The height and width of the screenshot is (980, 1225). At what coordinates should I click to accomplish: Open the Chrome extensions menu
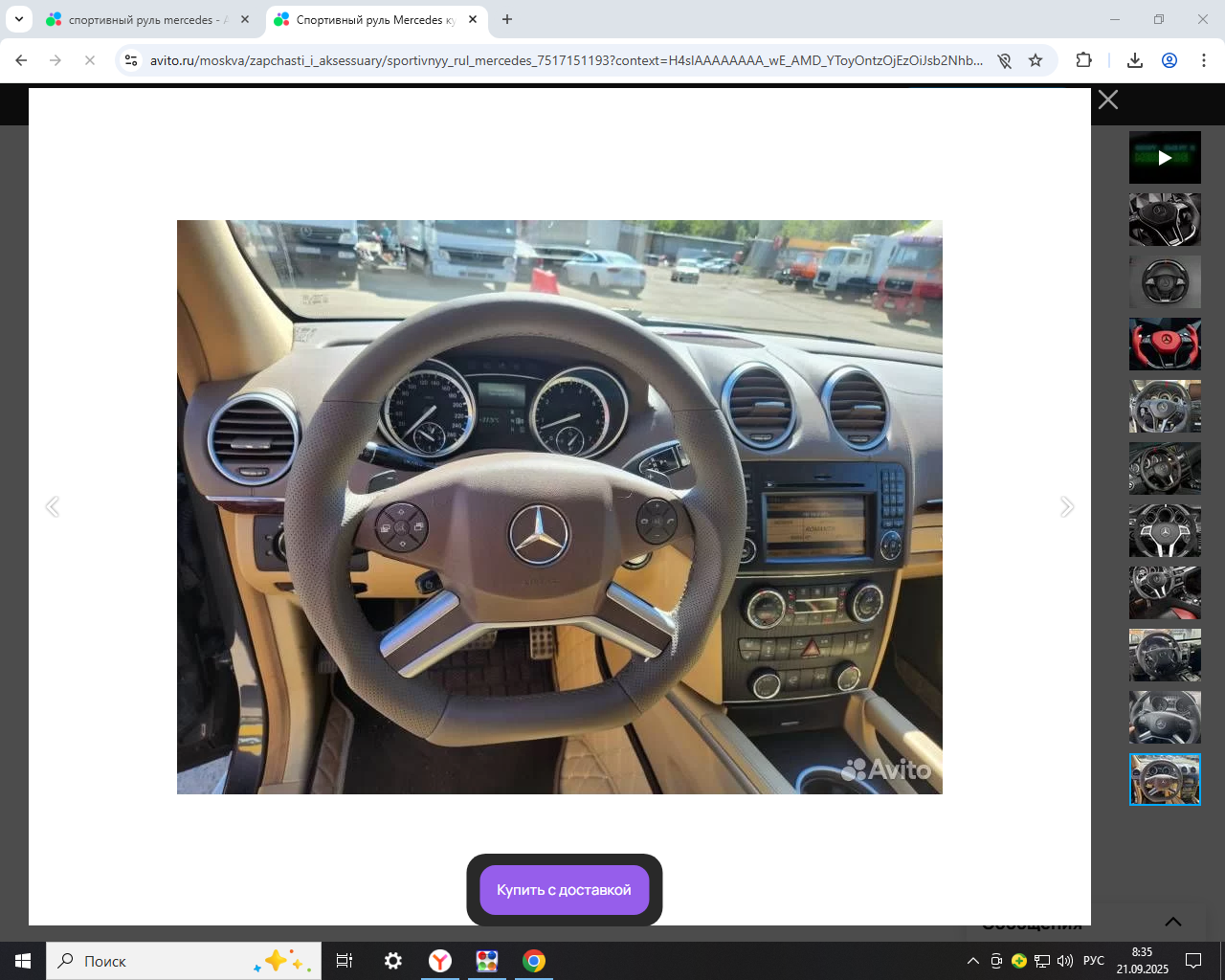(1083, 60)
